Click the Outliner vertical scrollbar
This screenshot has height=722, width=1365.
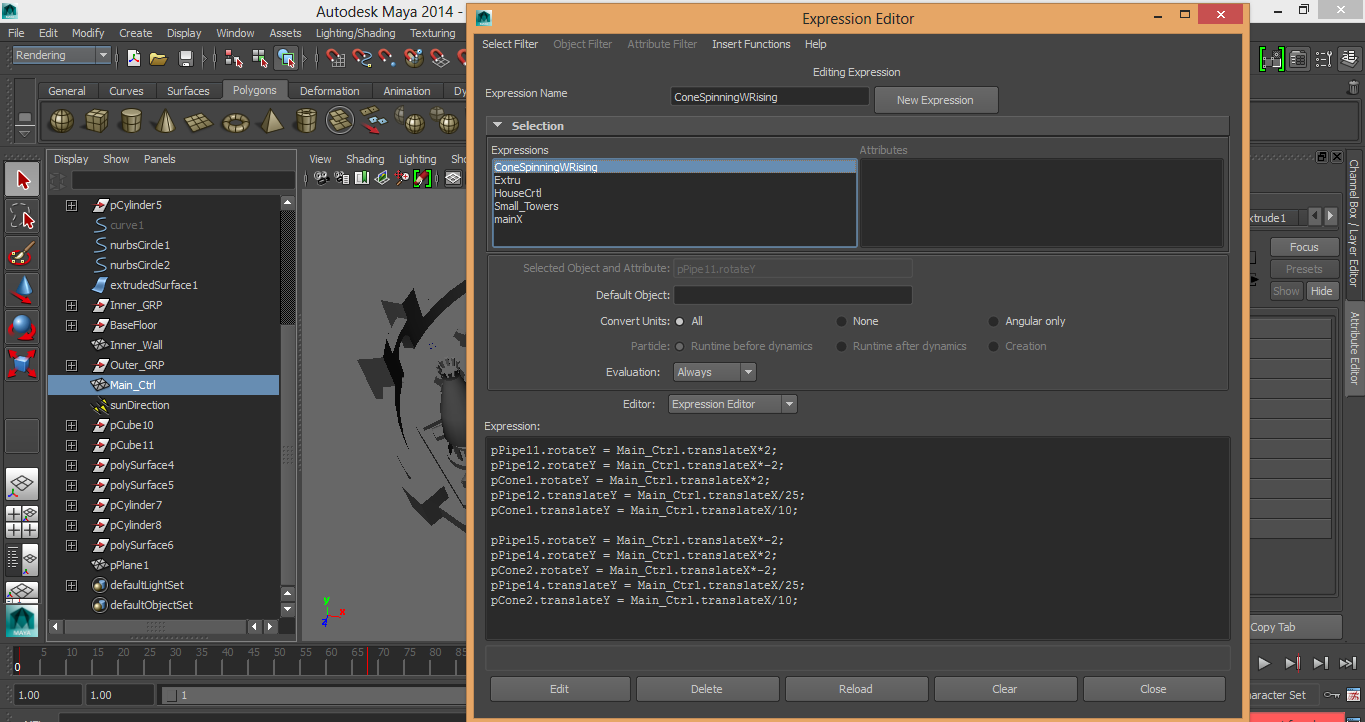click(288, 405)
